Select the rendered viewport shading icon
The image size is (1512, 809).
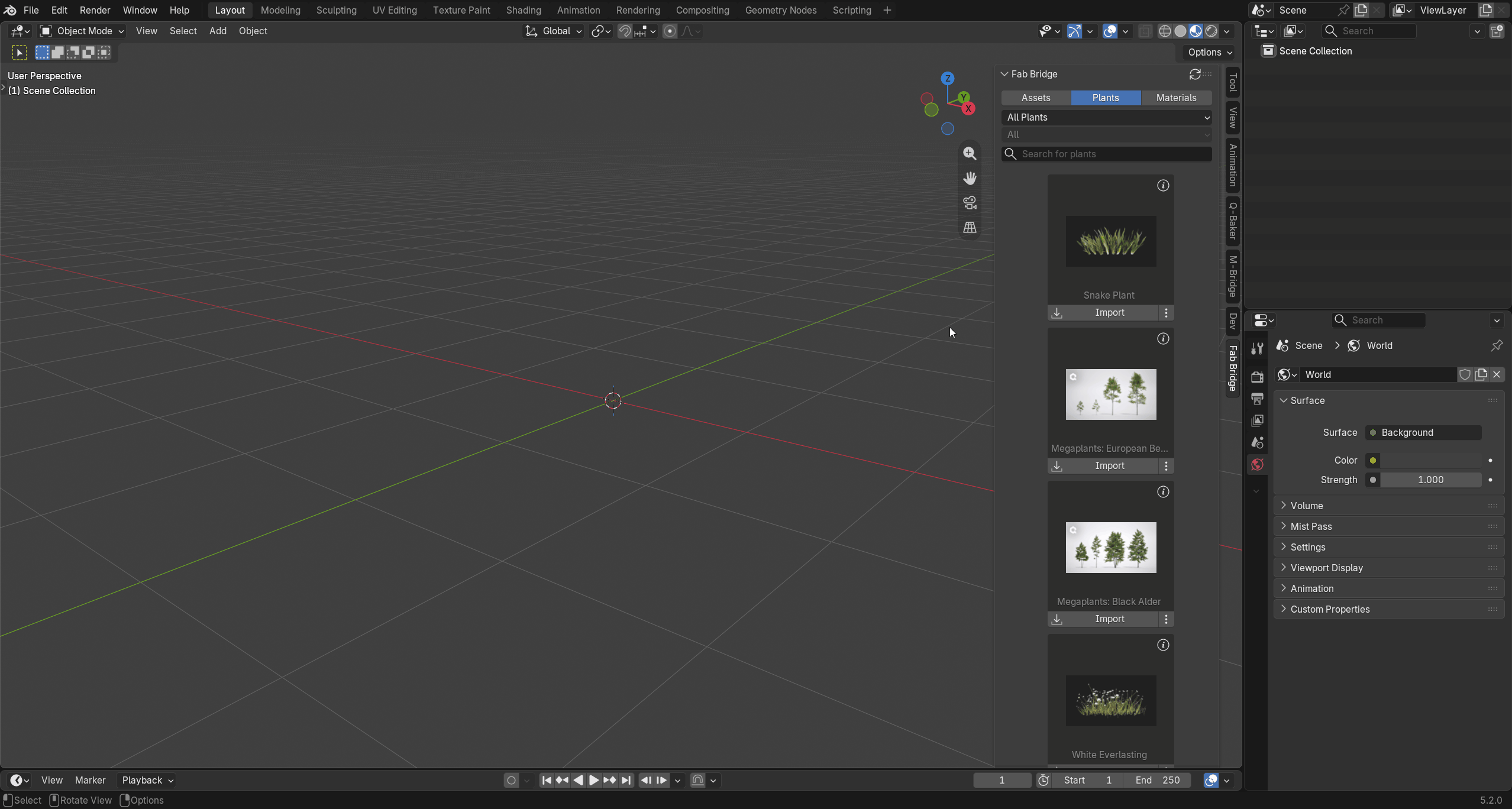pyautogui.click(x=1211, y=31)
